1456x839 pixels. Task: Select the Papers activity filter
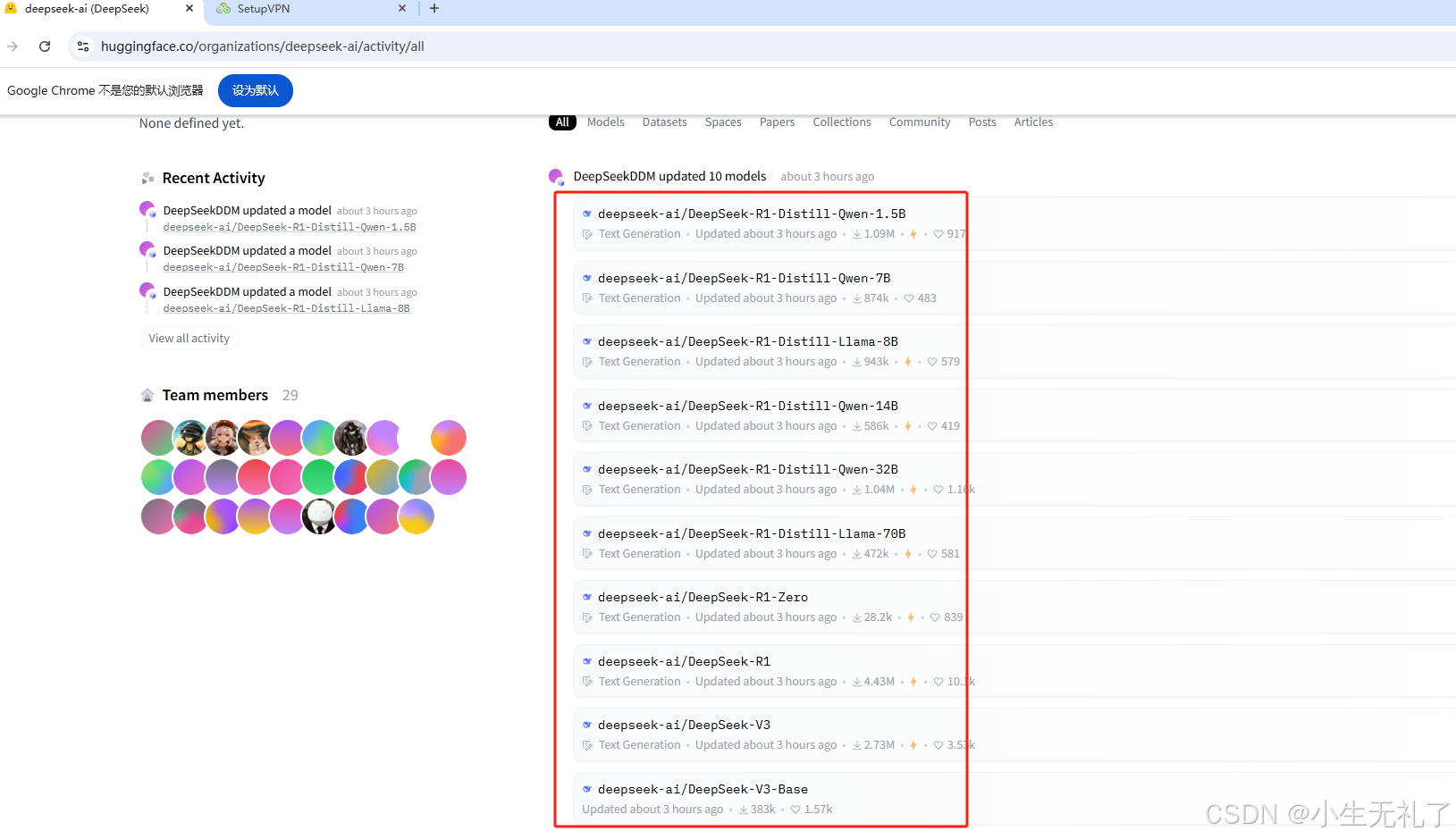[x=778, y=122]
